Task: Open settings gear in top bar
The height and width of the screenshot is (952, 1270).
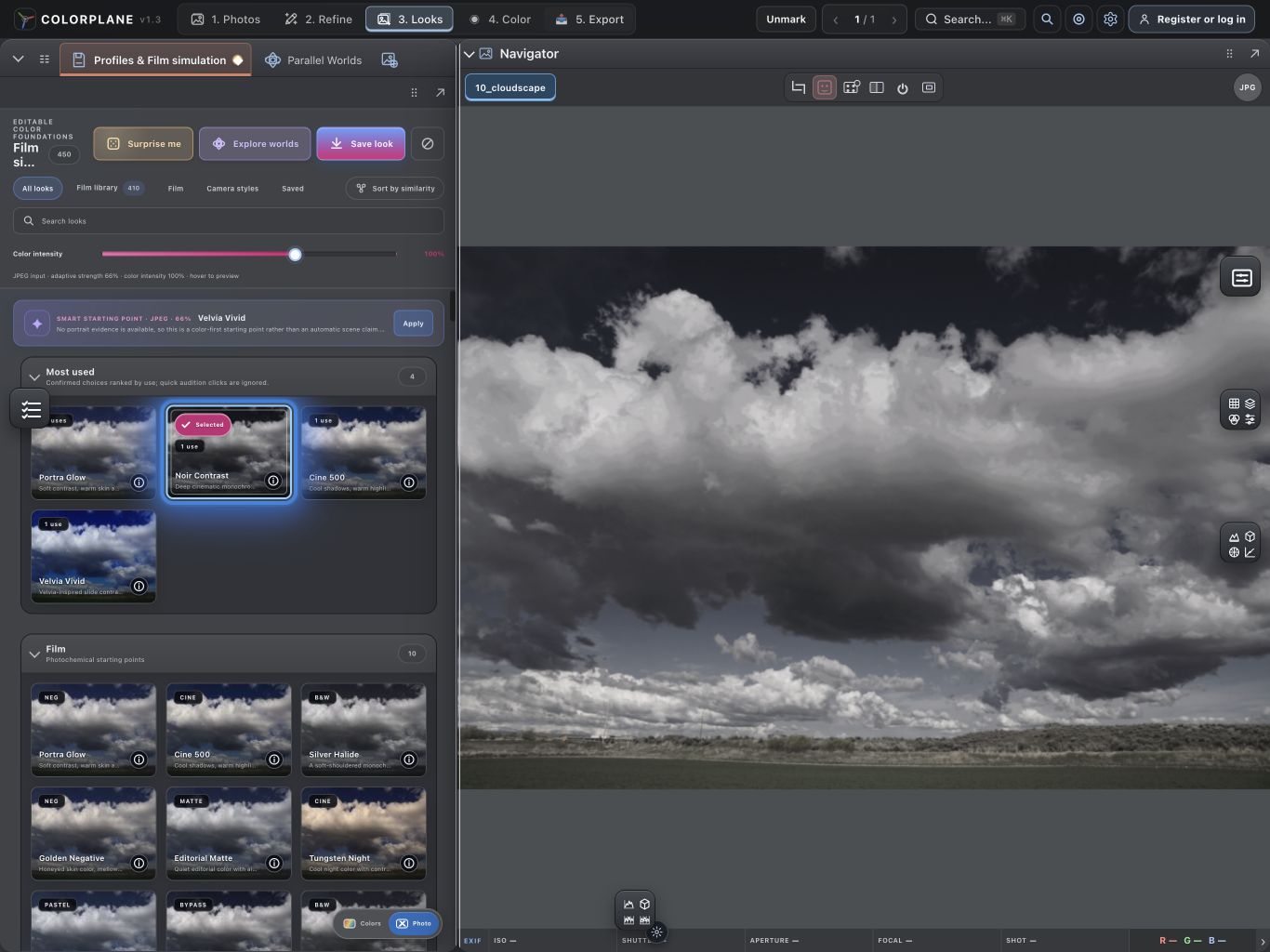Action: [x=1110, y=20]
